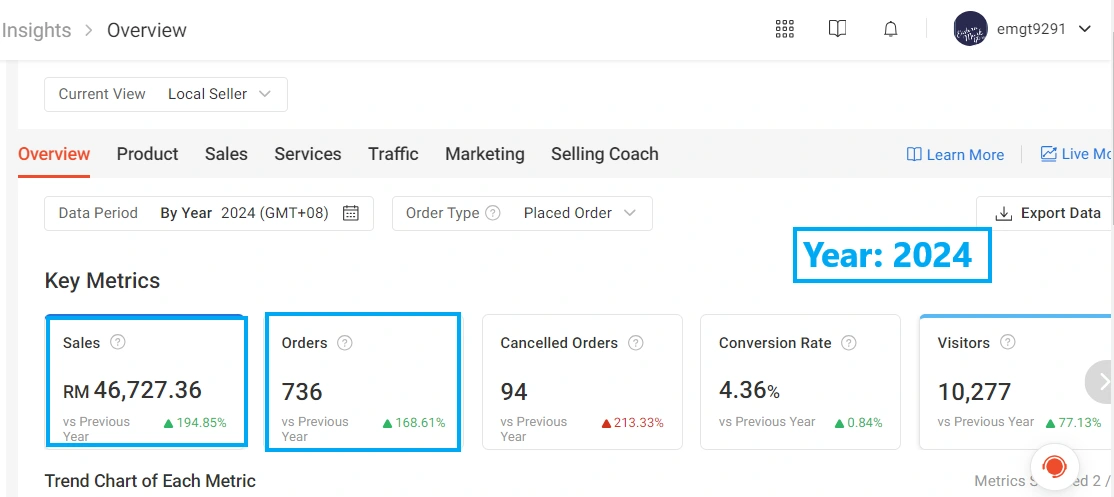
Task: Click the help icon next to Visitors
Action: (1008, 342)
